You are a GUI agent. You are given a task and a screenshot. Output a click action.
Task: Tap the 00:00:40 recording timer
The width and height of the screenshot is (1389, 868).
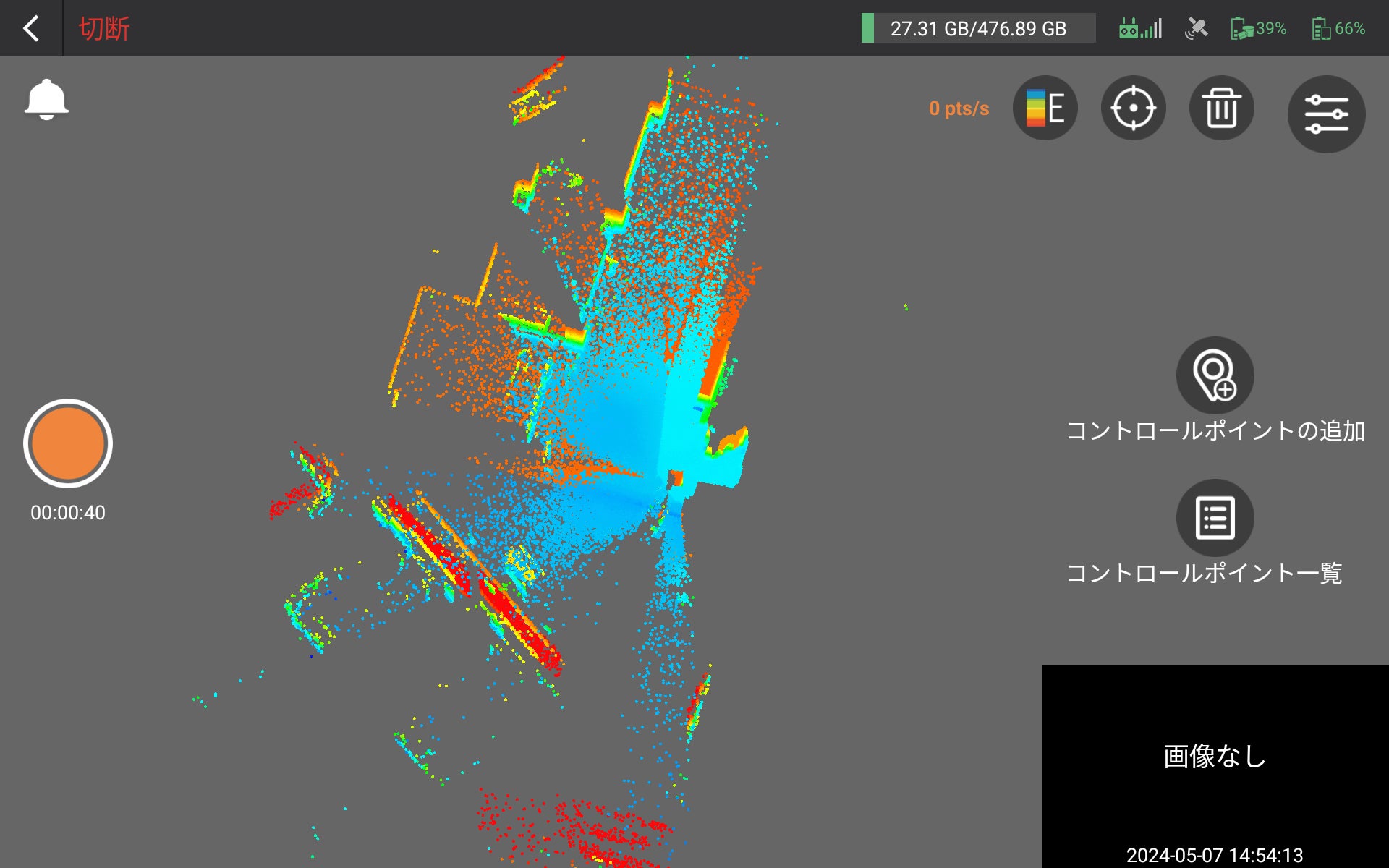68,513
